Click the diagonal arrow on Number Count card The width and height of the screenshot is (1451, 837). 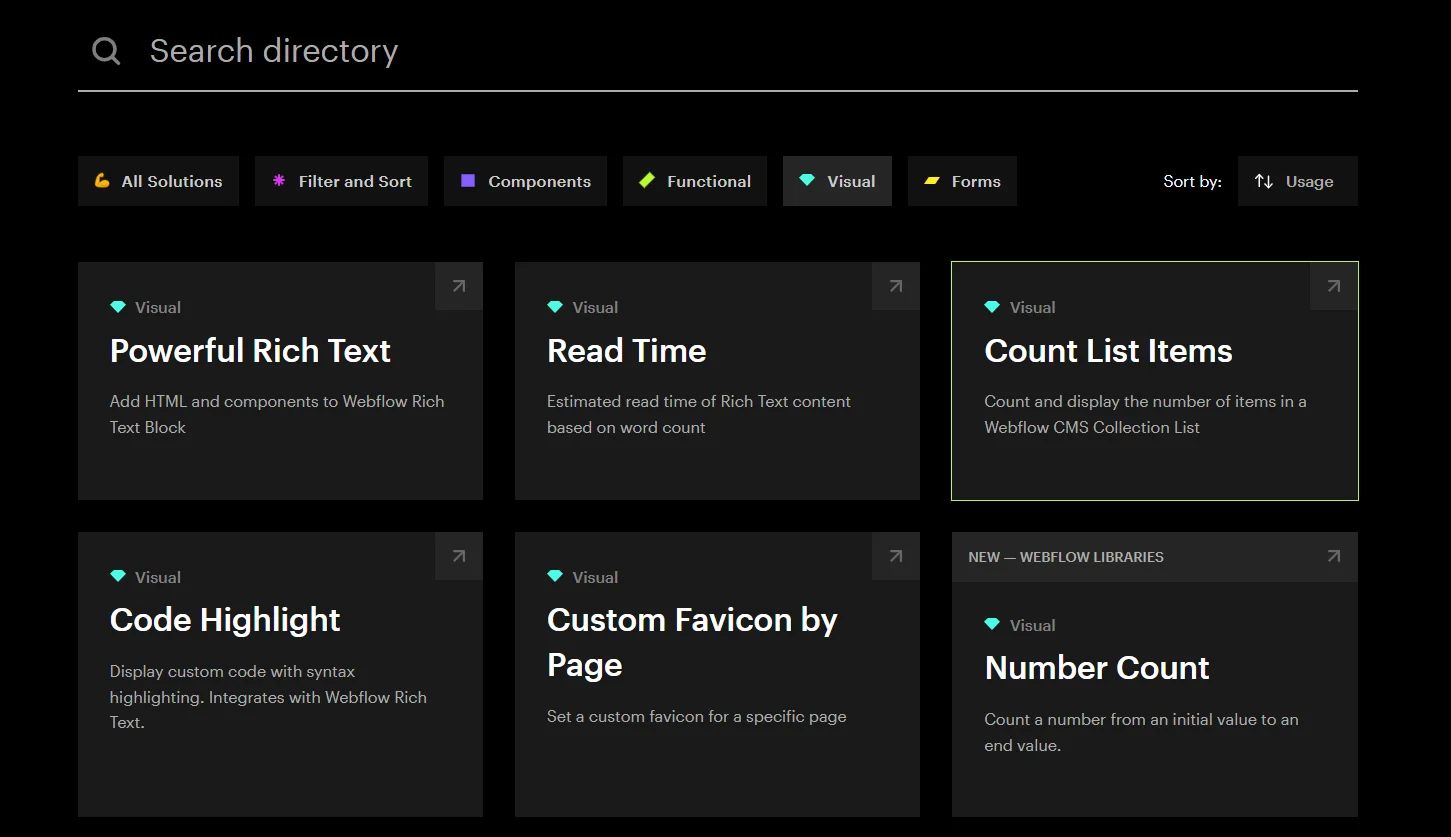[x=1332, y=556]
